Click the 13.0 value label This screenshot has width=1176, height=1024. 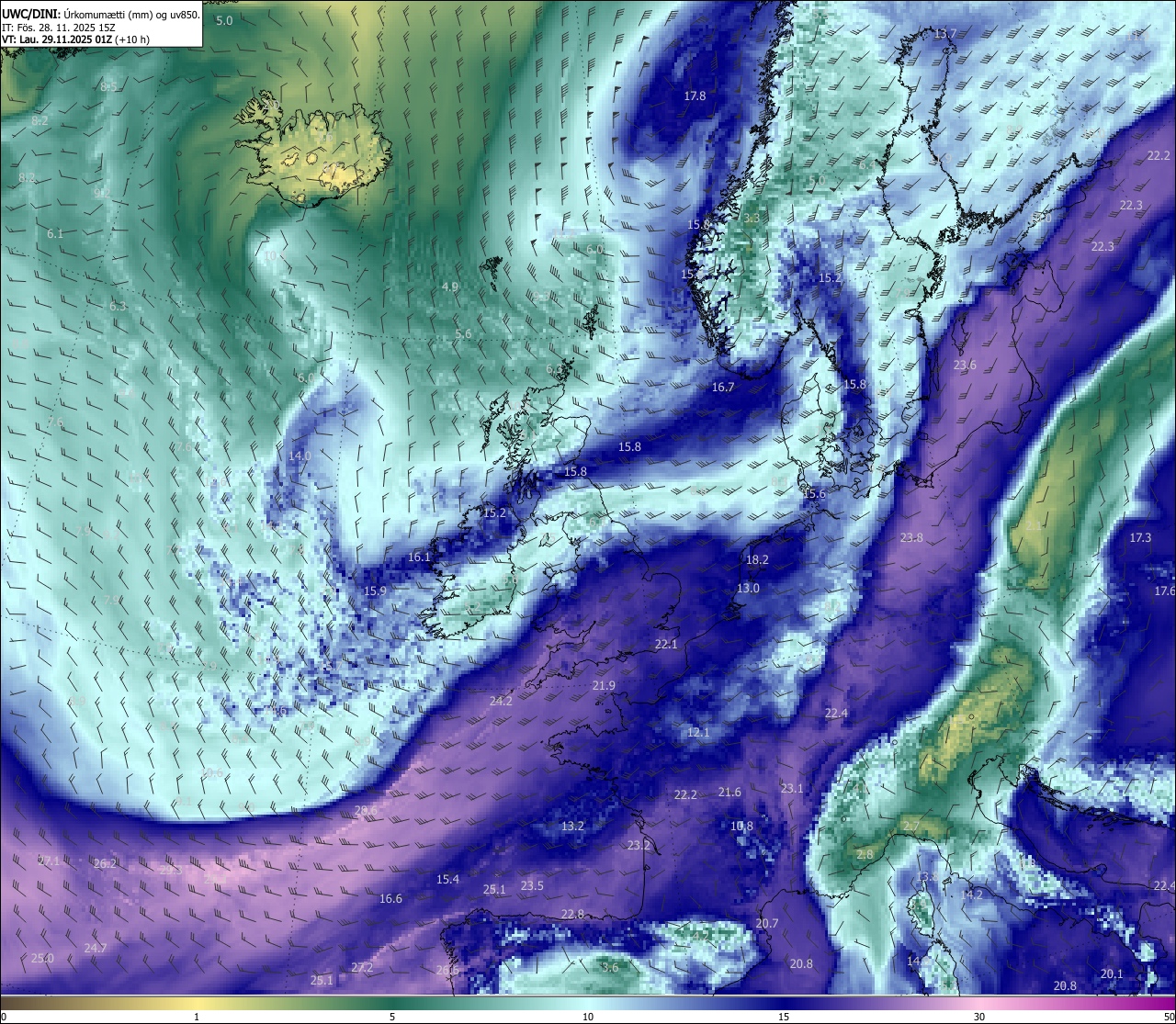pyautogui.click(x=748, y=589)
